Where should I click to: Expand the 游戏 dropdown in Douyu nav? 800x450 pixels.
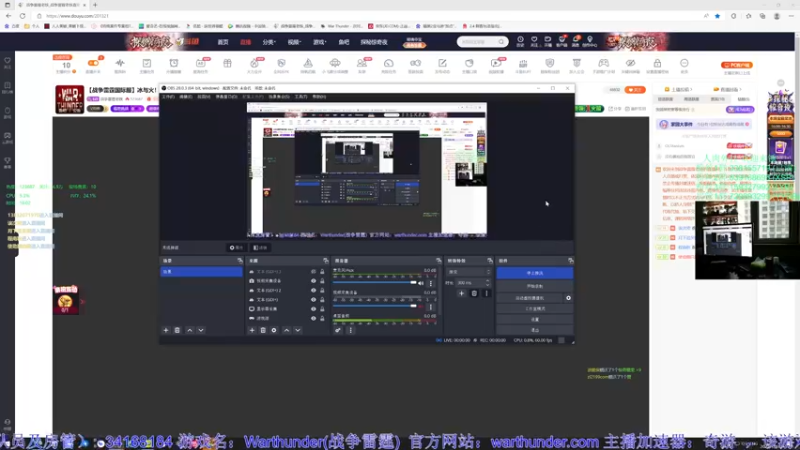320,42
